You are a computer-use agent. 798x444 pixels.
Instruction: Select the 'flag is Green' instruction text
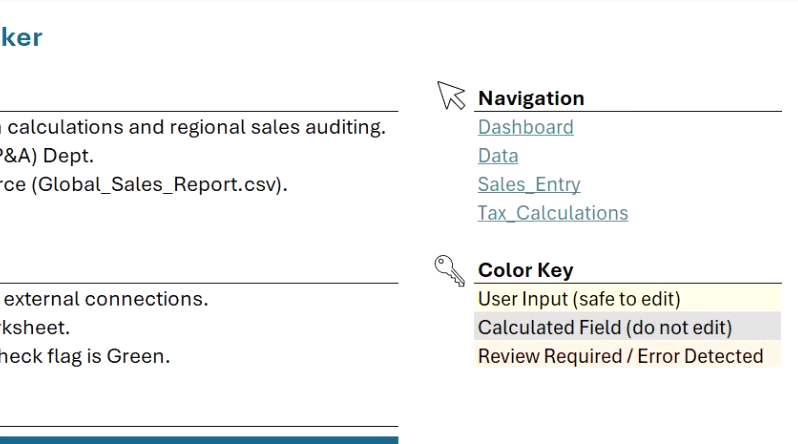[x=84, y=356]
